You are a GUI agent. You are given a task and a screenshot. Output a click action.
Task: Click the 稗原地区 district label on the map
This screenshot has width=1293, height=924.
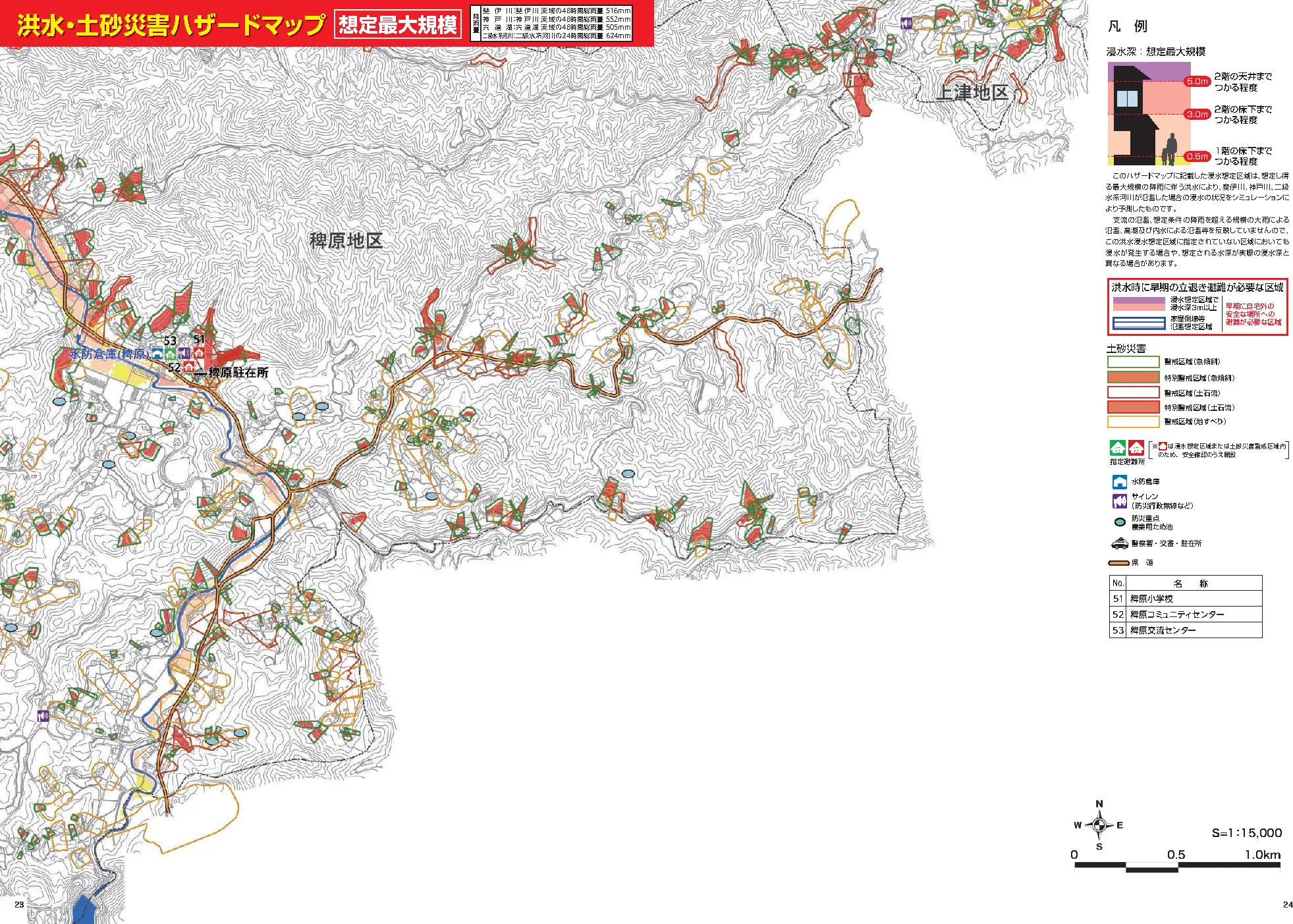pos(346,240)
